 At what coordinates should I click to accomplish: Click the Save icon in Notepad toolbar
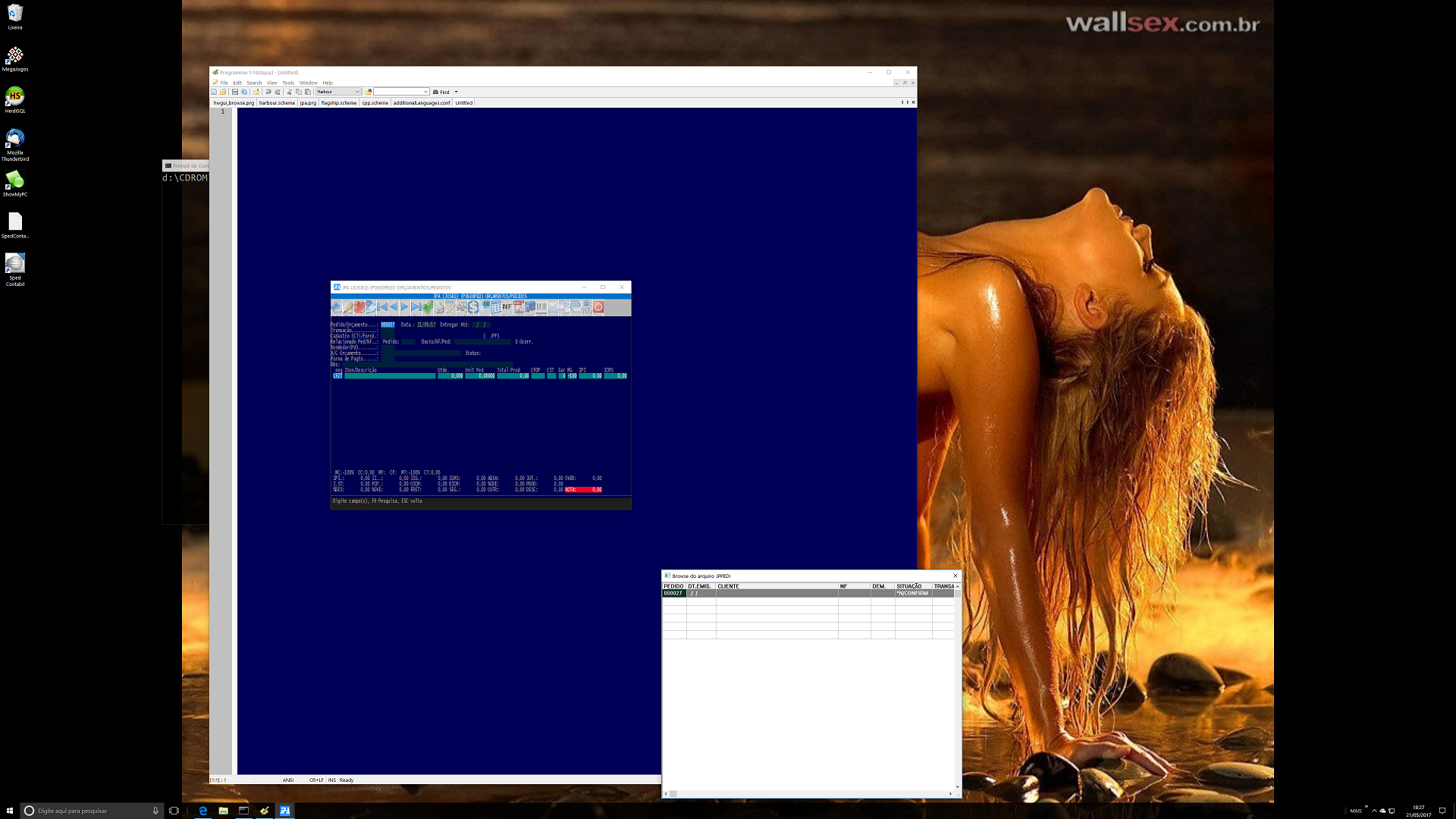(x=235, y=92)
